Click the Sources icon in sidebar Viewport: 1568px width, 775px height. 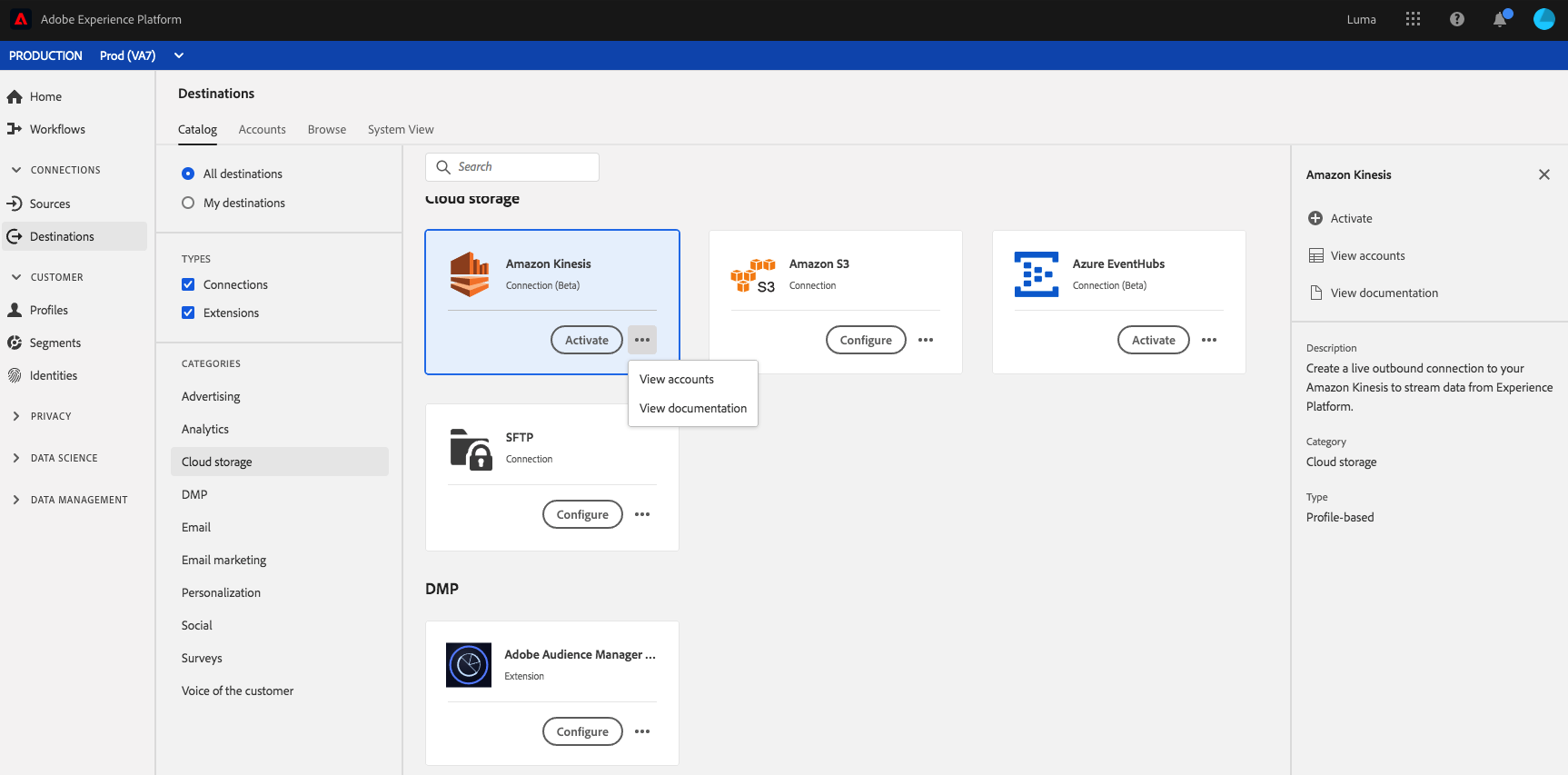click(15, 204)
